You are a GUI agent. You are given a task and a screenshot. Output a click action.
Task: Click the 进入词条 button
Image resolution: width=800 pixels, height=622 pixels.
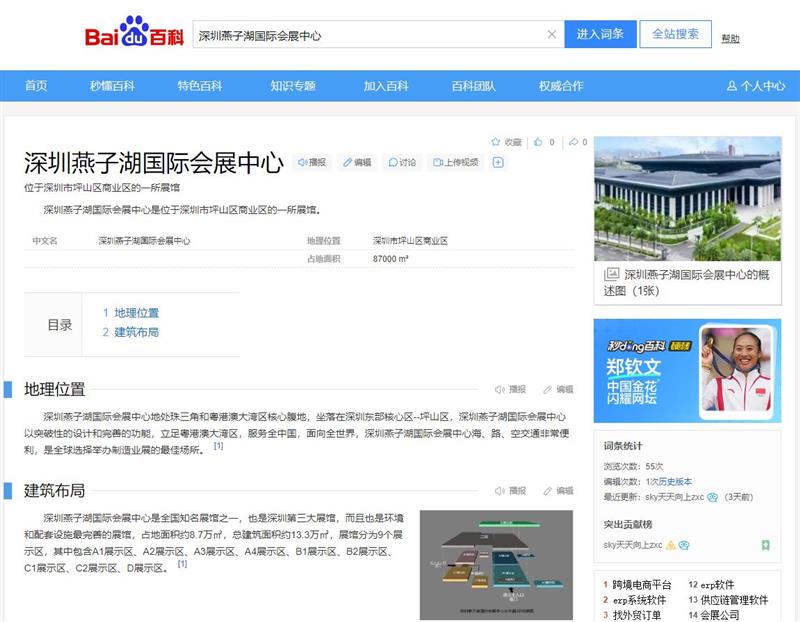coord(600,34)
